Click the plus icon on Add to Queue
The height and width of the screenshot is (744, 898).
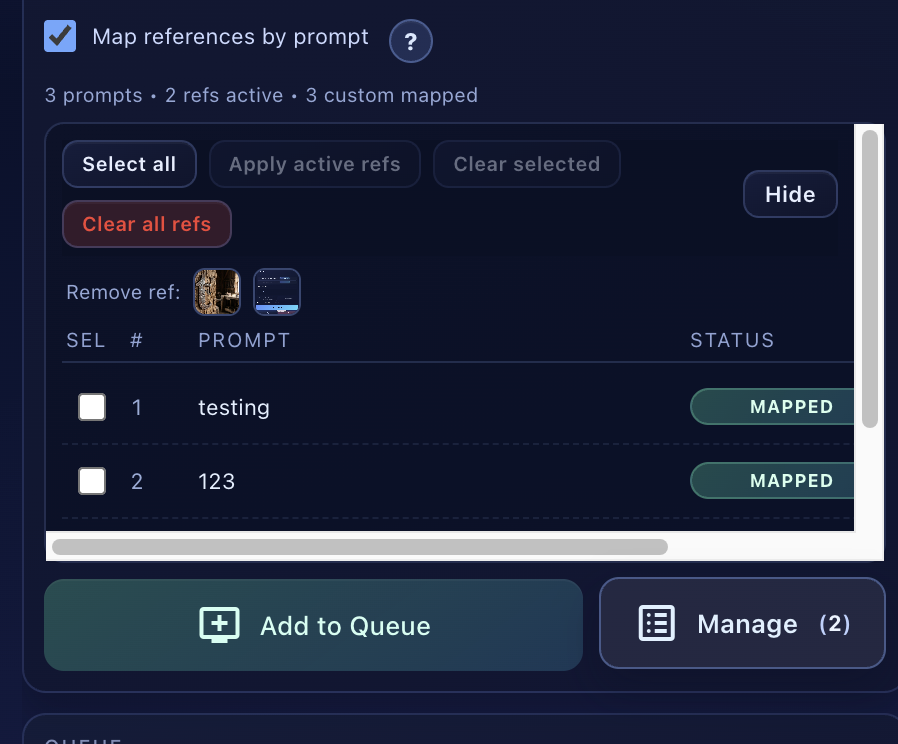coord(218,623)
